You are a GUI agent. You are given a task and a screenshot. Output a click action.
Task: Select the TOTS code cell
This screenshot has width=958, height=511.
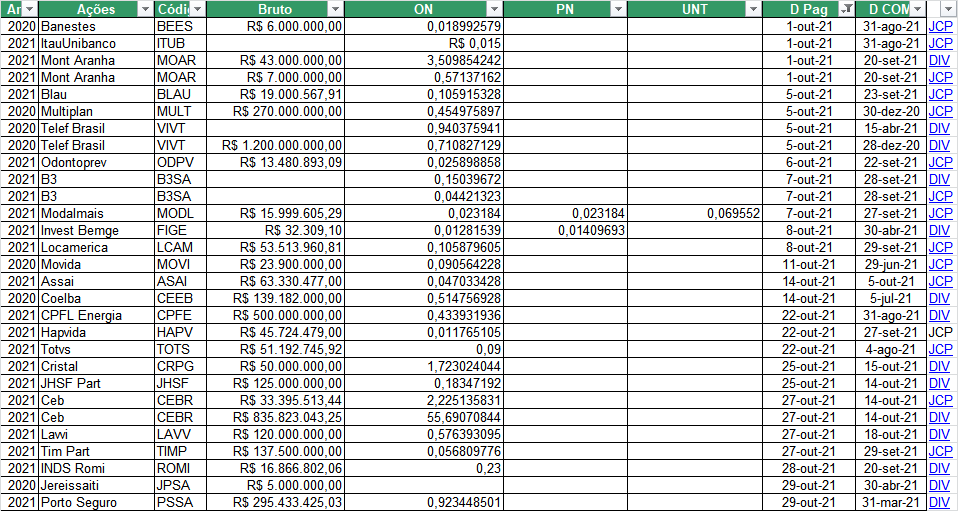pyautogui.click(x=180, y=350)
